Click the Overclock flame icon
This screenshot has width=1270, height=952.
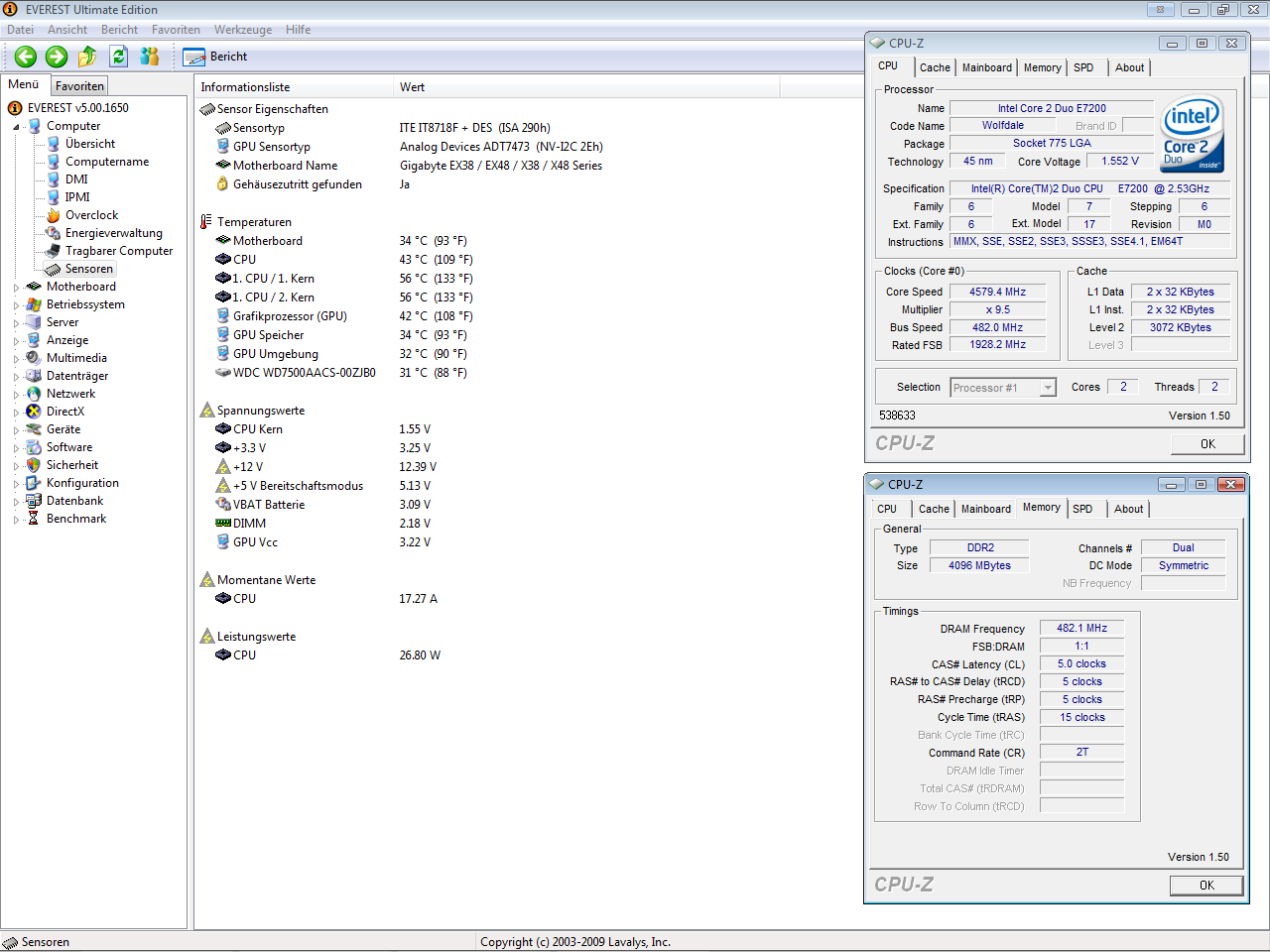point(54,215)
